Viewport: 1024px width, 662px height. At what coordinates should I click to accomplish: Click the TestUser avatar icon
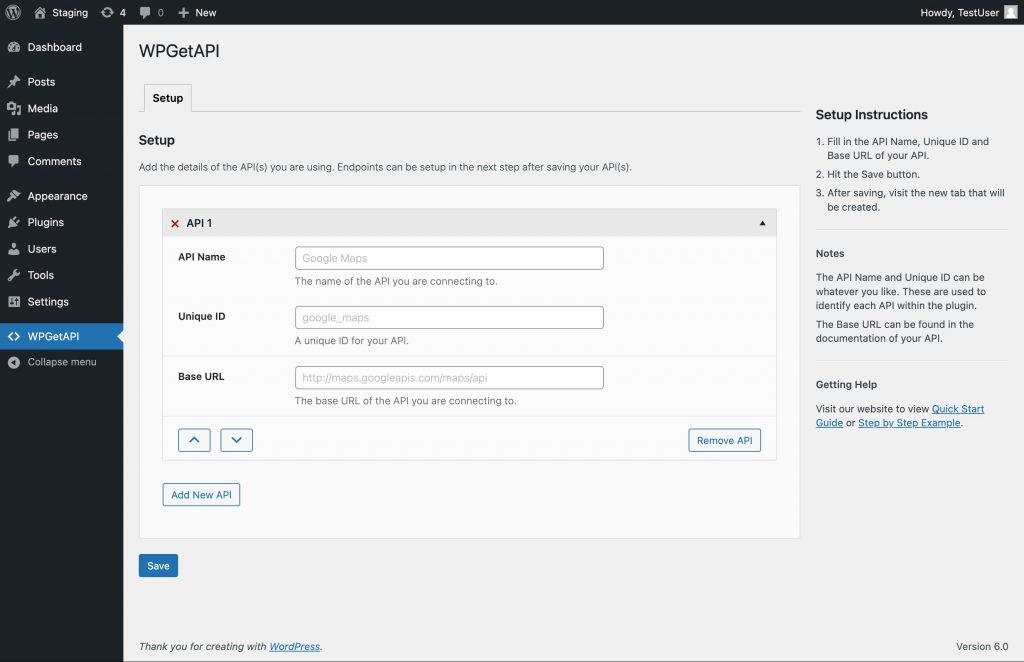pyautogui.click(x=1010, y=12)
